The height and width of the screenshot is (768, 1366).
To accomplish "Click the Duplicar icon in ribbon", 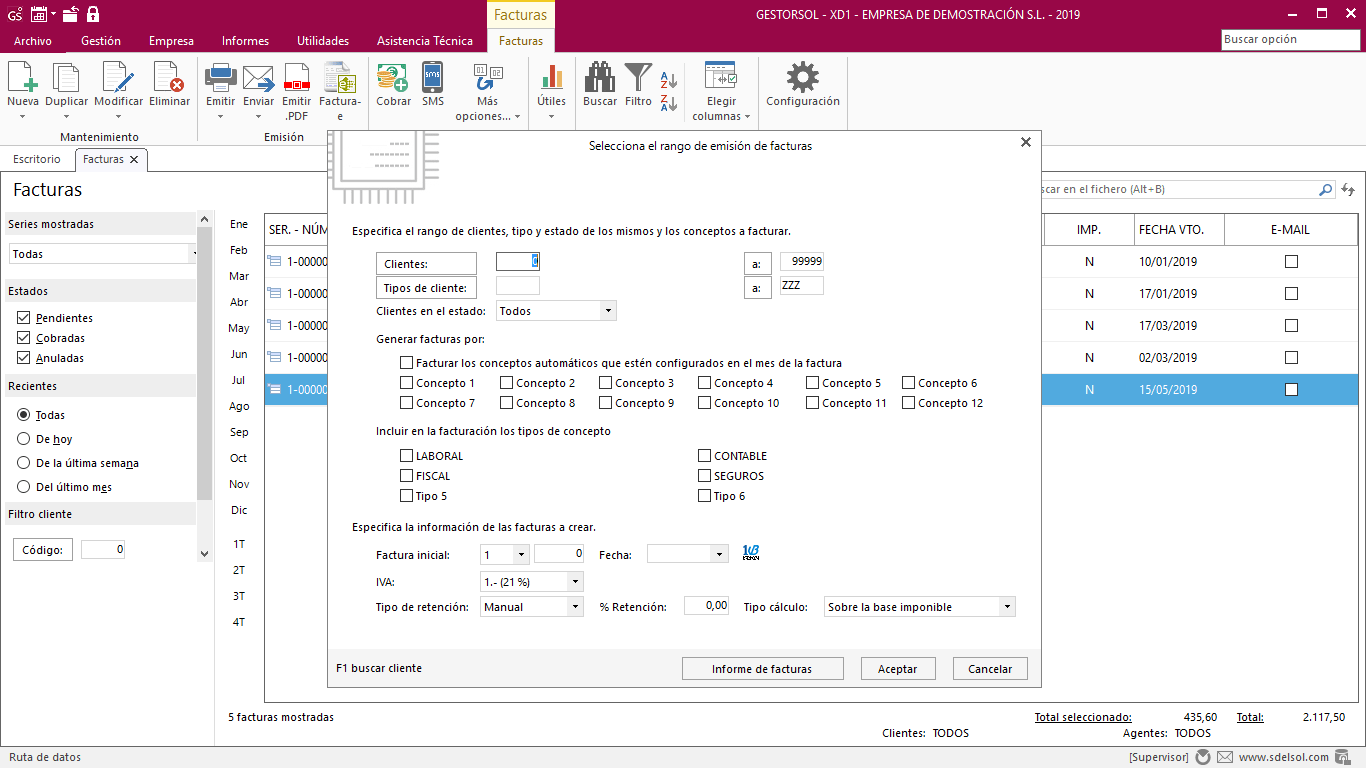I will pos(66,78).
